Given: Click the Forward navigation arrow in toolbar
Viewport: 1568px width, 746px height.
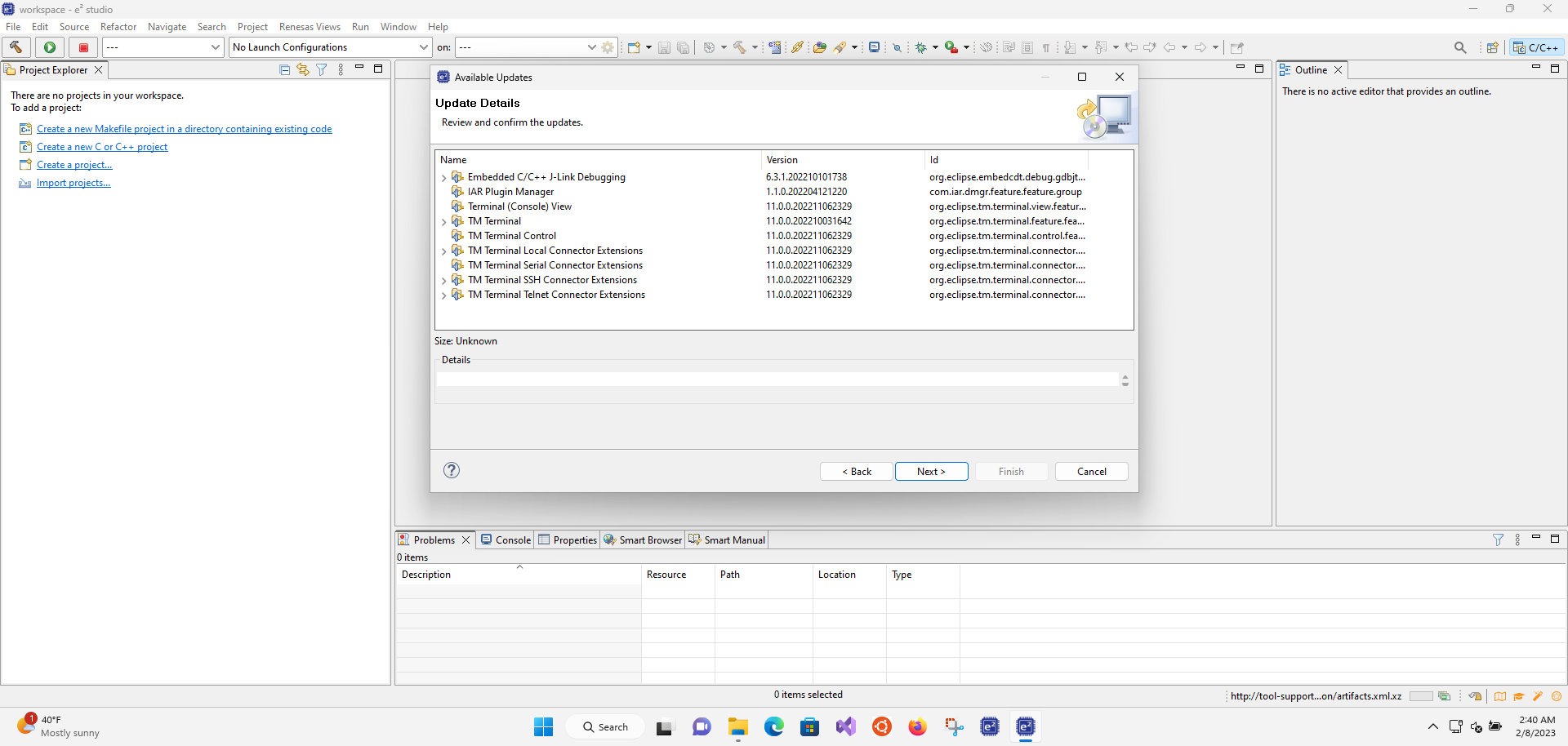Looking at the screenshot, I should coord(1200,47).
